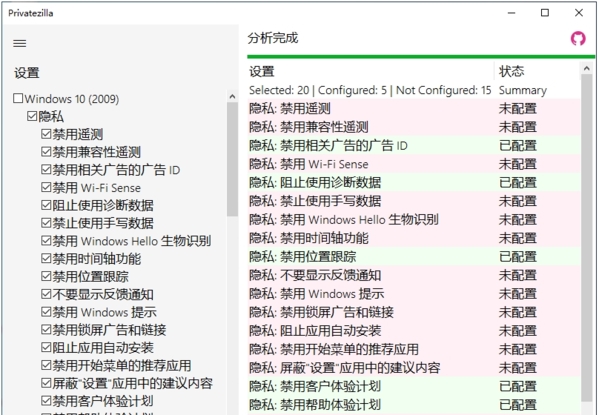Toggle 禁用 Windows 提示 checkbox

[x=46, y=312]
